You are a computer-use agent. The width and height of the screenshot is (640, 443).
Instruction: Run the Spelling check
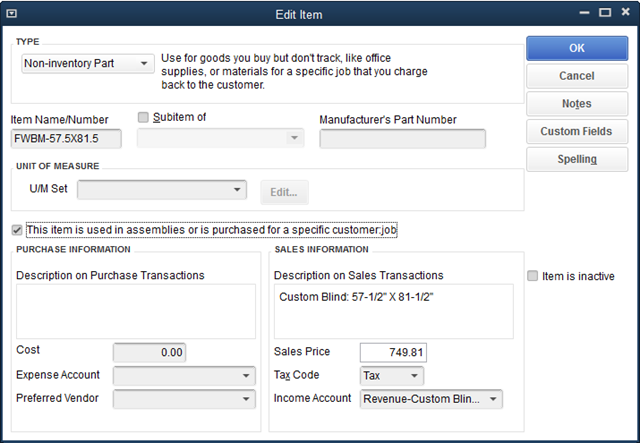click(x=577, y=160)
